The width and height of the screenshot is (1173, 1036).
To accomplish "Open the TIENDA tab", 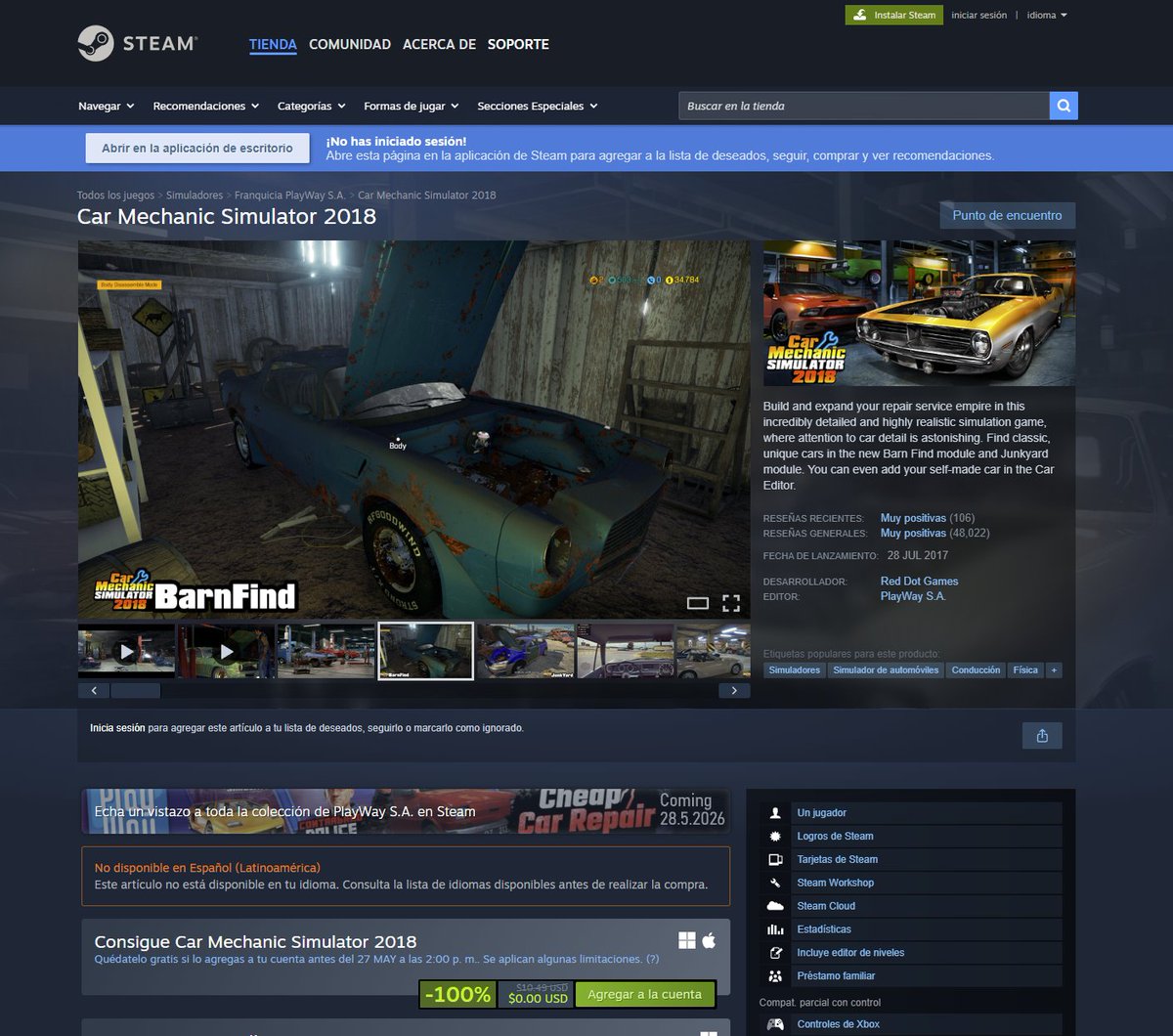I will click(273, 44).
